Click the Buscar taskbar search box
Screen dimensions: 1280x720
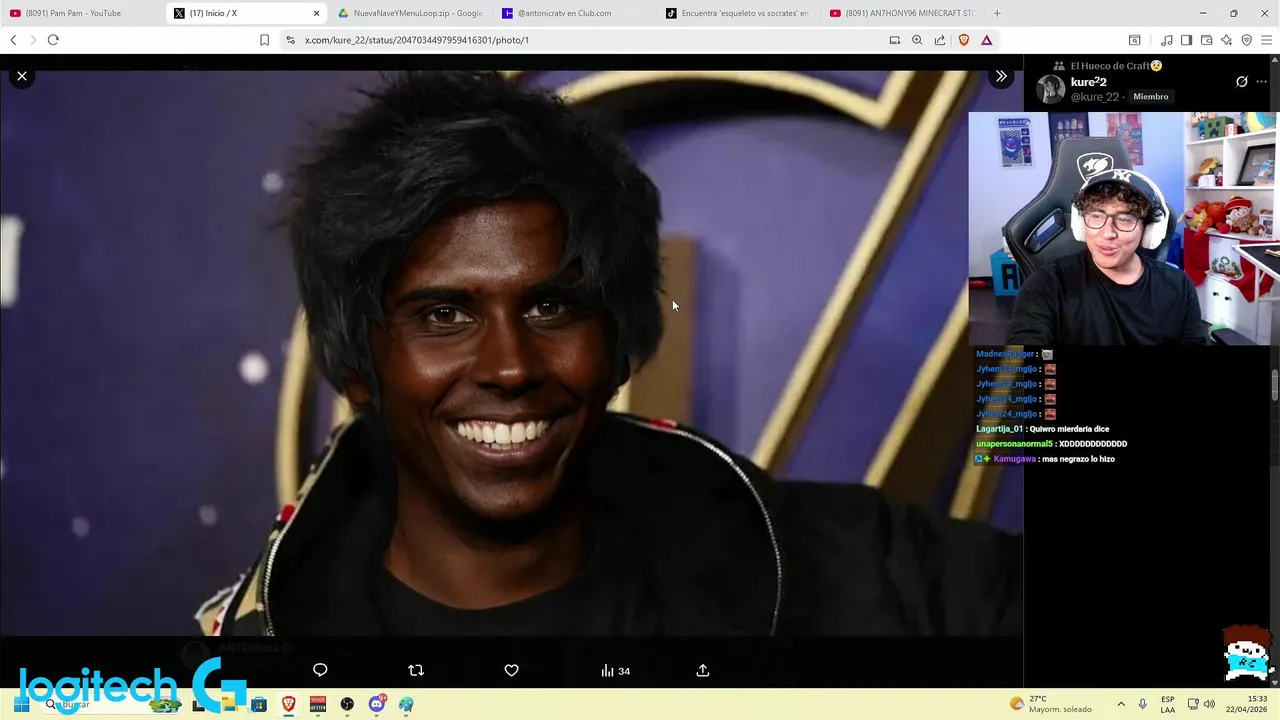[x=113, y=704]
